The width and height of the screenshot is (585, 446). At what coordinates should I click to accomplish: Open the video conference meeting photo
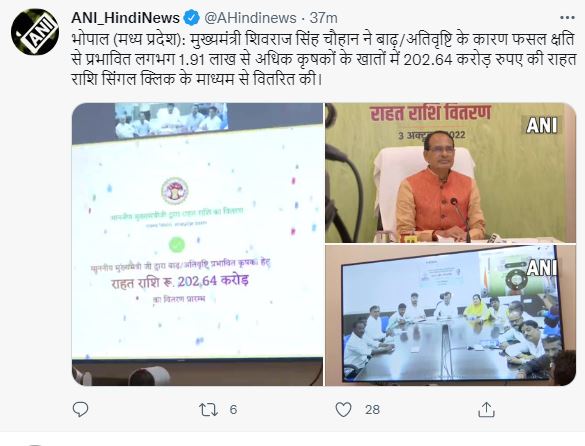[450, 315]
